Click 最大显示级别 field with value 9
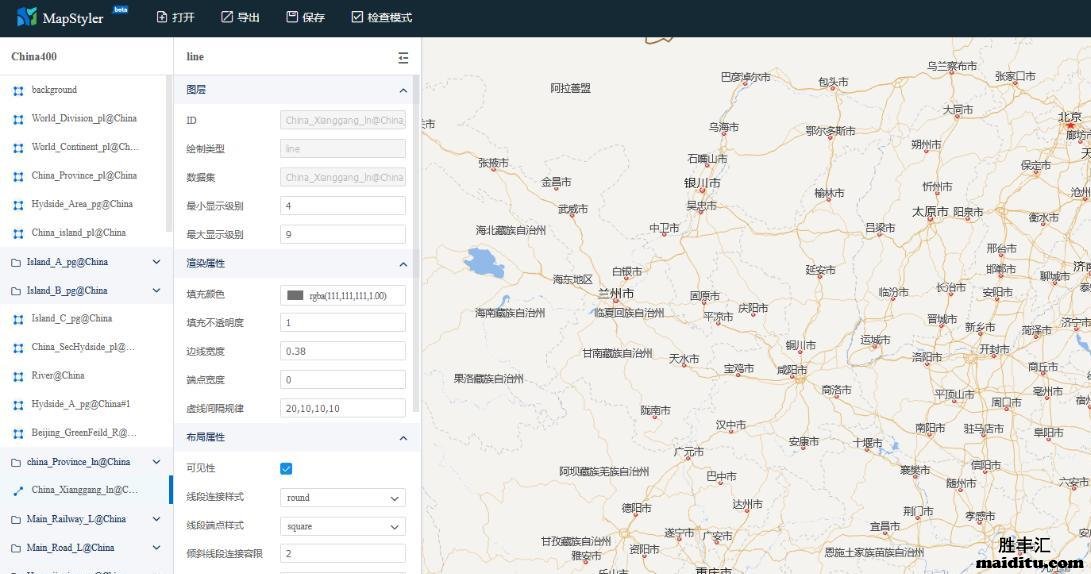The width and height of the screenshot is (1091, 574). [343, 234]
